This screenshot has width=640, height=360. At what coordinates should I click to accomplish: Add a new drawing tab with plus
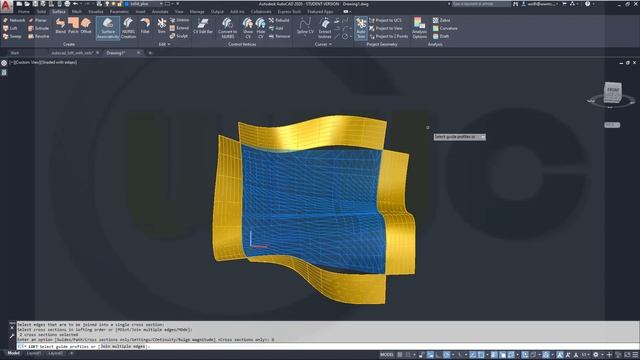(150, 53)
